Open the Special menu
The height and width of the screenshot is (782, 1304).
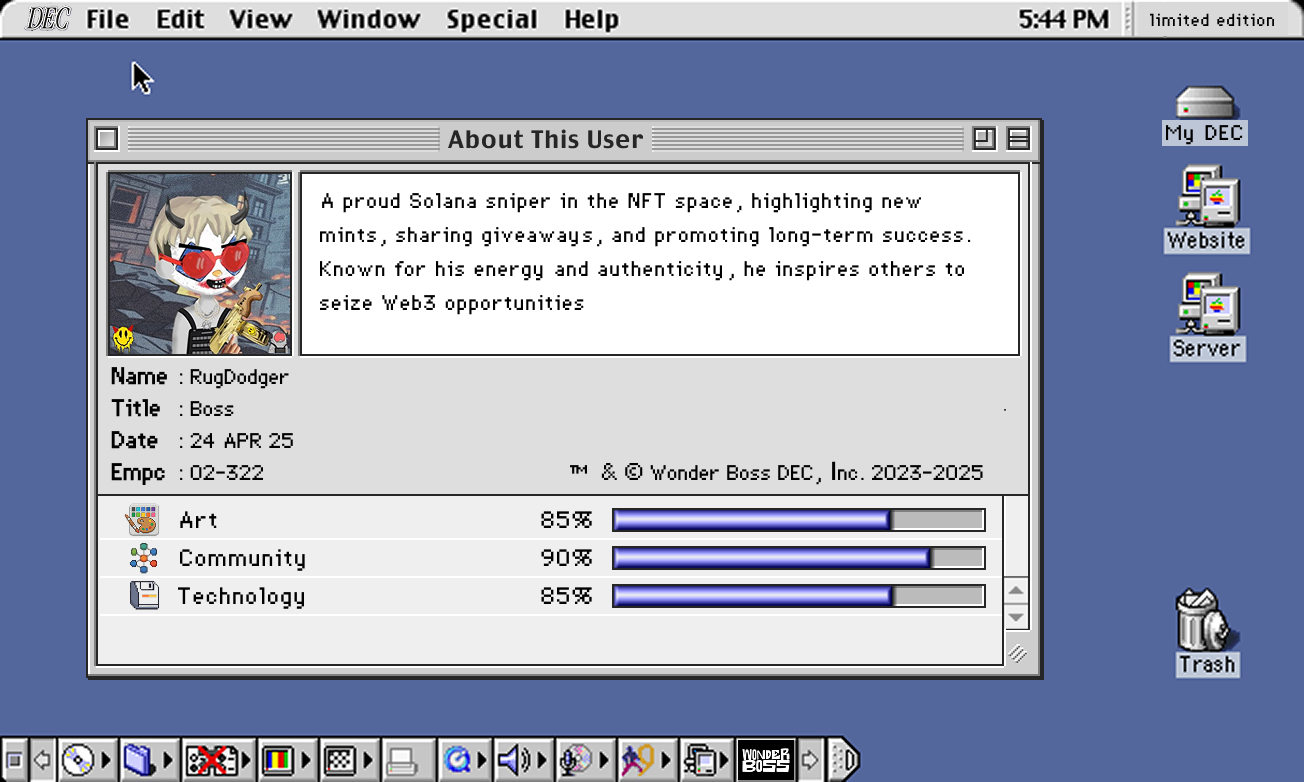(491, 19)
